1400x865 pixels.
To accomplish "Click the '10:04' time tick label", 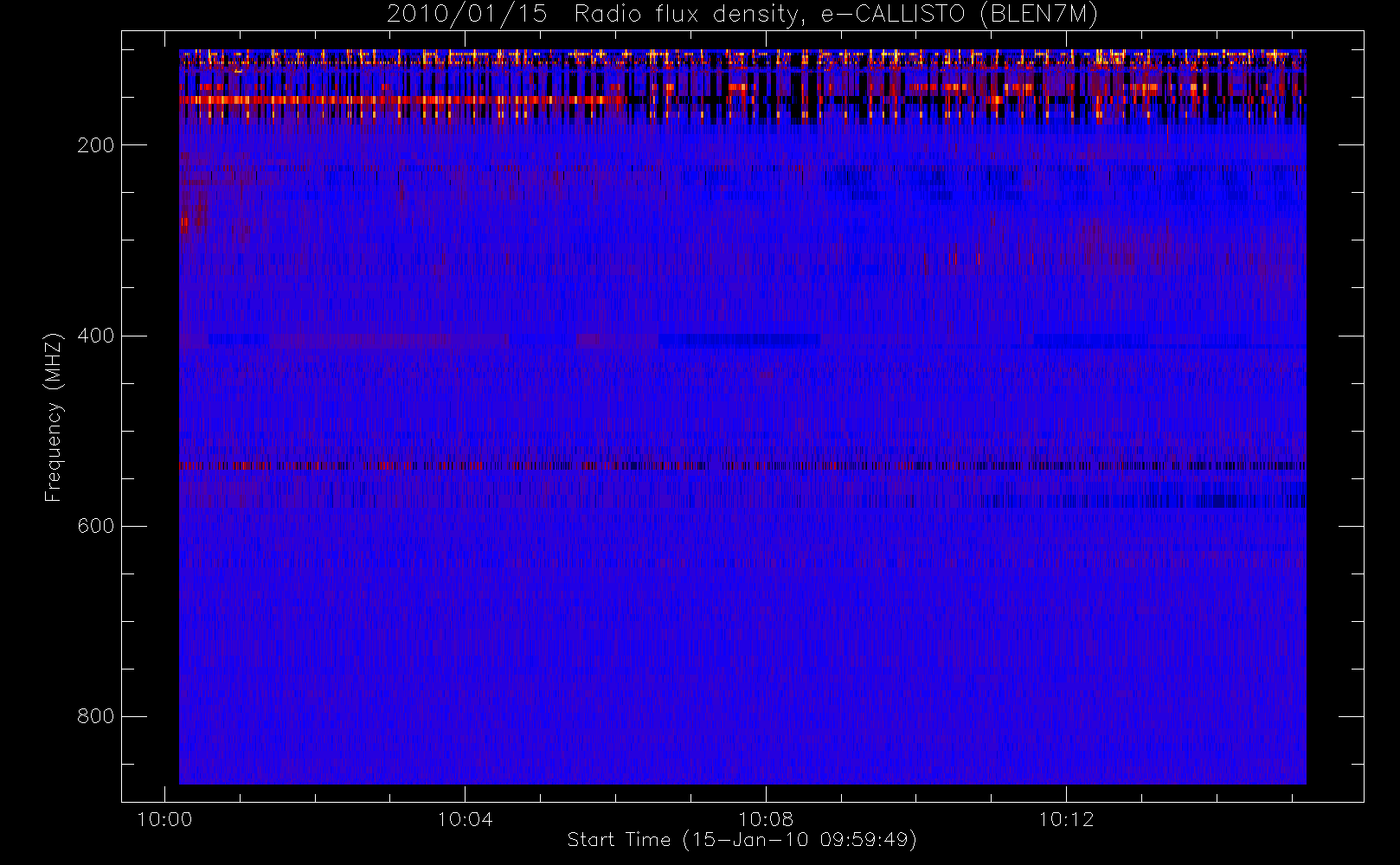I will pyautogui.click(x=465, y=819).
